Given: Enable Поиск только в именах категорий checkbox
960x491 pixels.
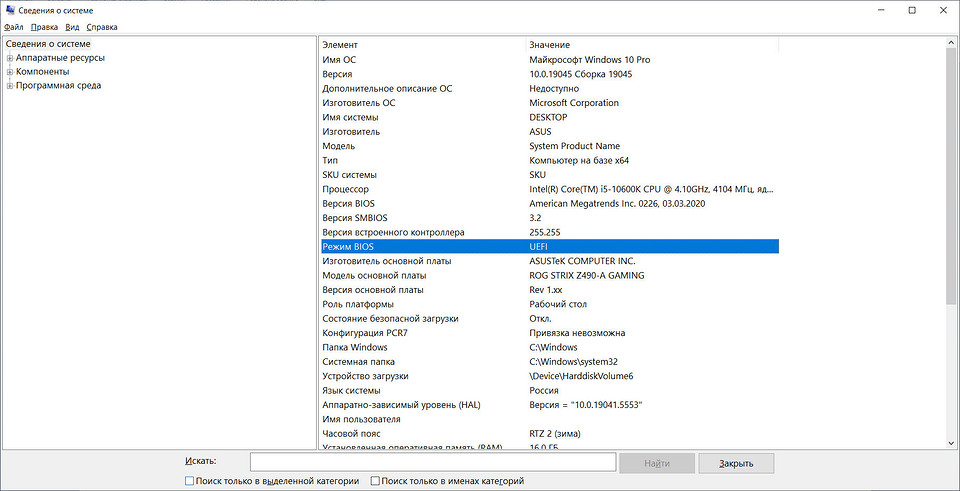Looking at the screenshot, I should tap(375, 481).
